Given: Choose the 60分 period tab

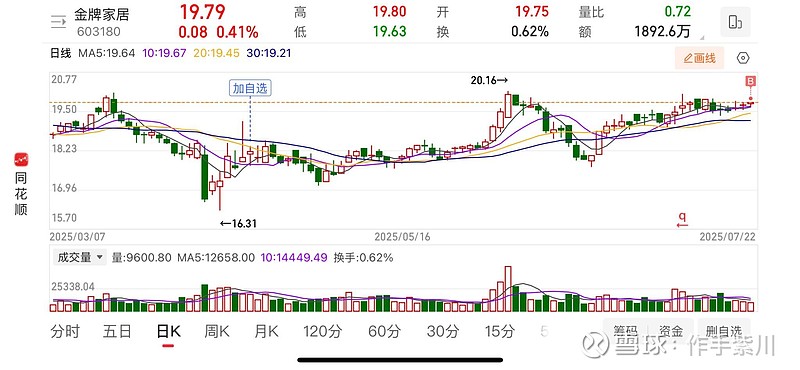Looking at the screenshot, I should [385, 332].
